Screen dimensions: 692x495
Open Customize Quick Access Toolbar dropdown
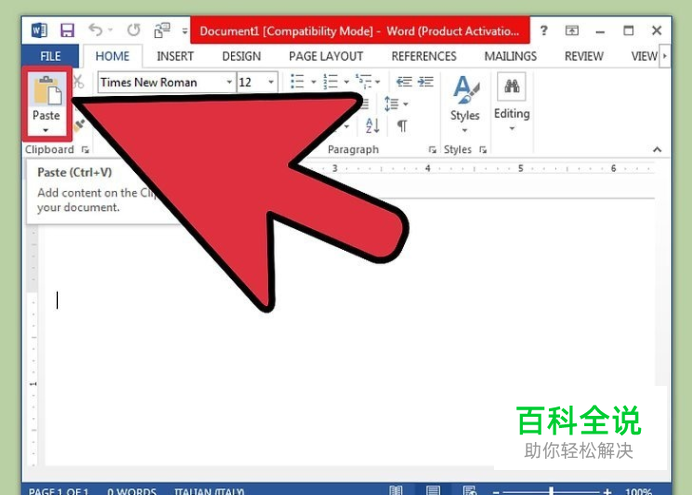point(184,31)
